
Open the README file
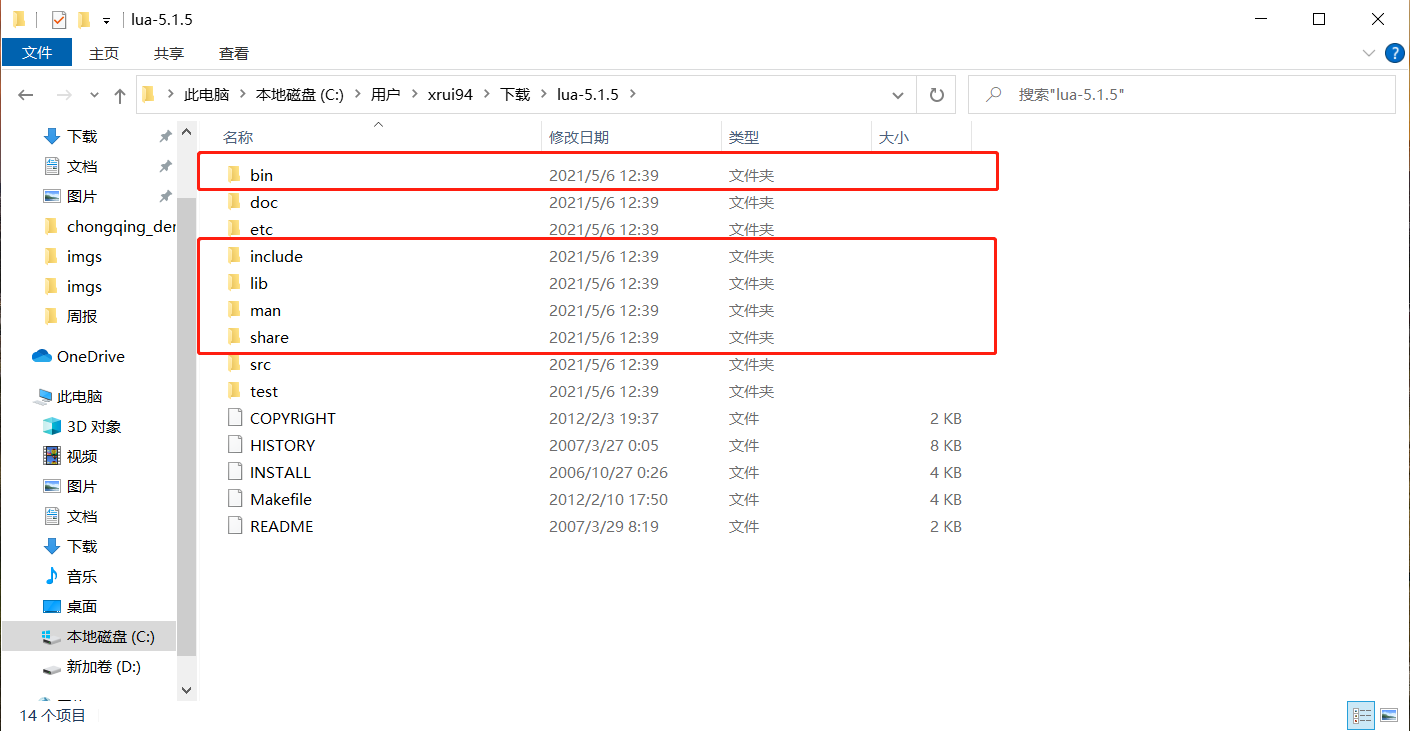coord(283,525)
